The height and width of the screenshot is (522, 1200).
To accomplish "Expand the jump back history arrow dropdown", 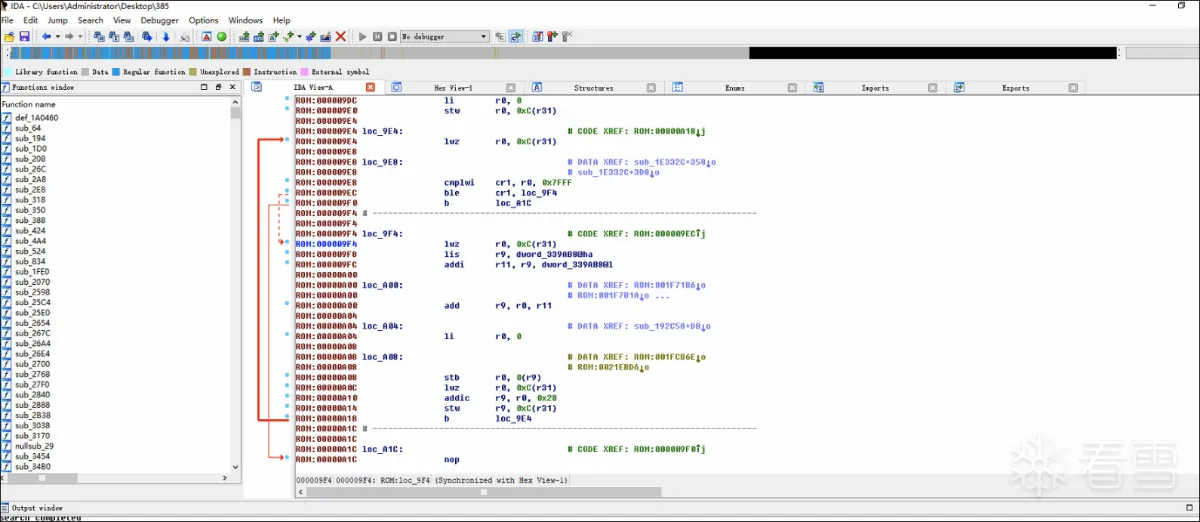I will coord(57,37).
